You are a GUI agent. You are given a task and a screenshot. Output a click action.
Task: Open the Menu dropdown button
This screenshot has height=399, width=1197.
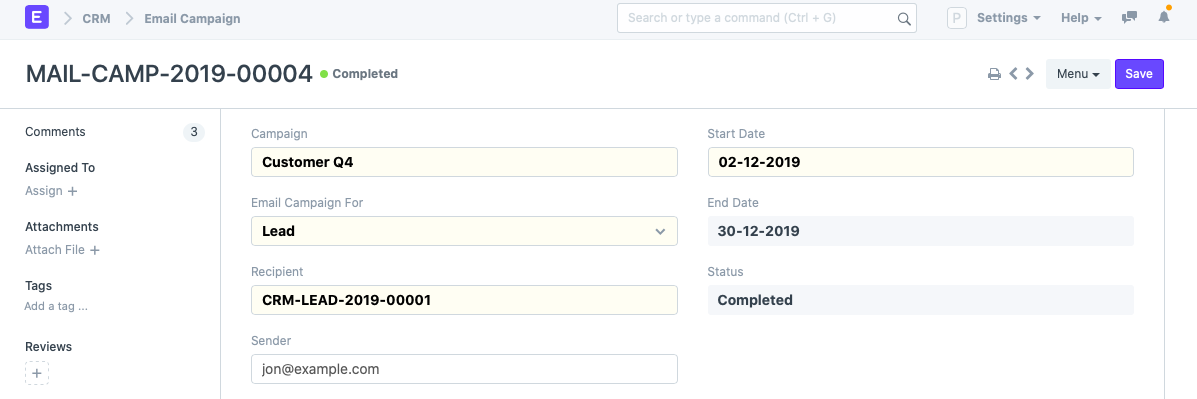point(1077,74)
